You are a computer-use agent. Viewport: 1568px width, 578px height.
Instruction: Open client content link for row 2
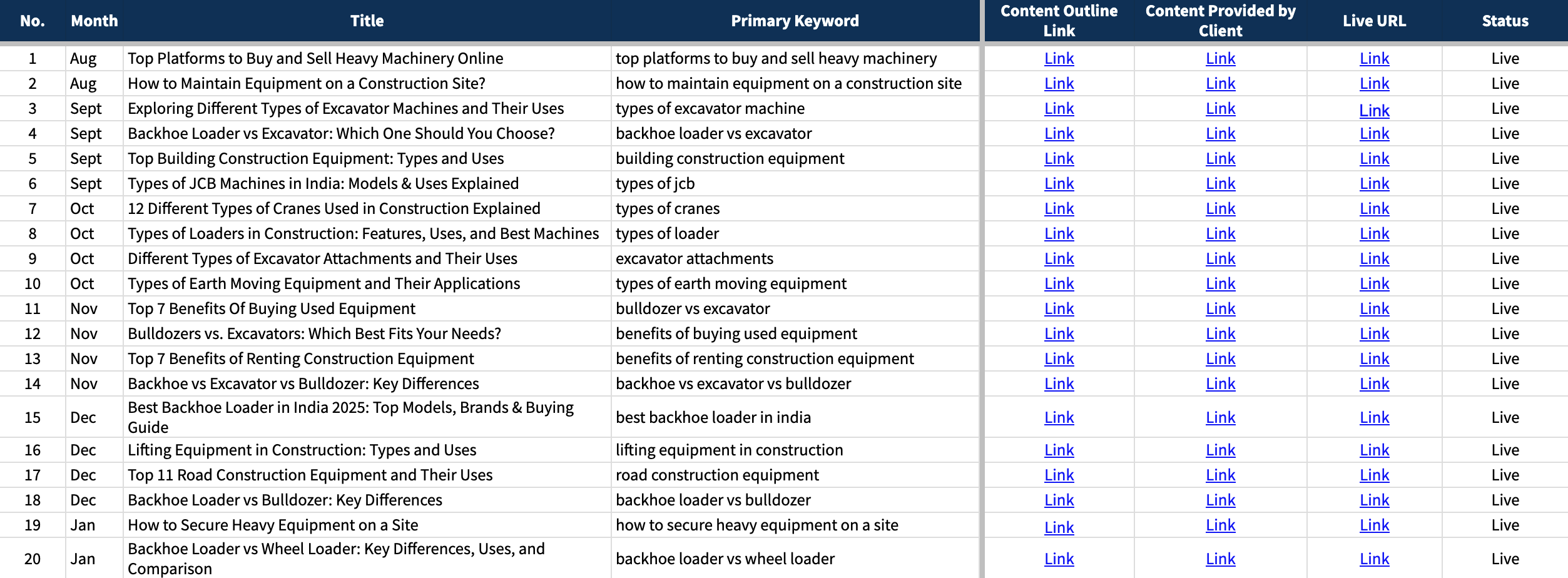(x=1220, y=83)
